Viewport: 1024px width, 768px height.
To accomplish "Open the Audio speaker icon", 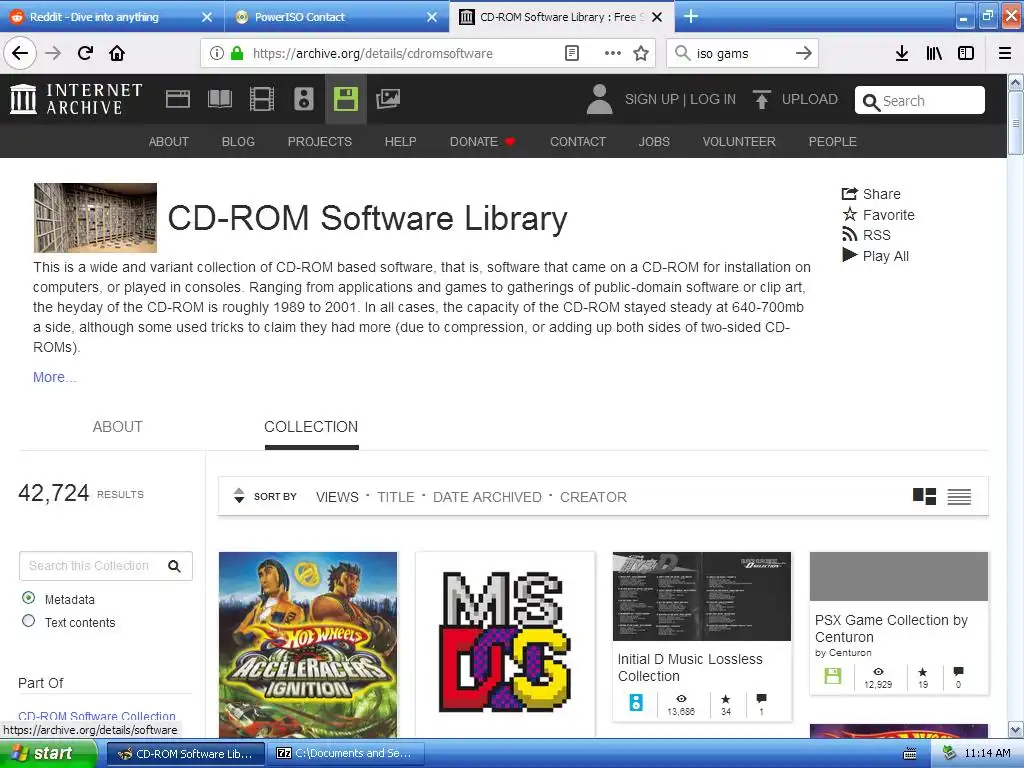I will [304, 99].
